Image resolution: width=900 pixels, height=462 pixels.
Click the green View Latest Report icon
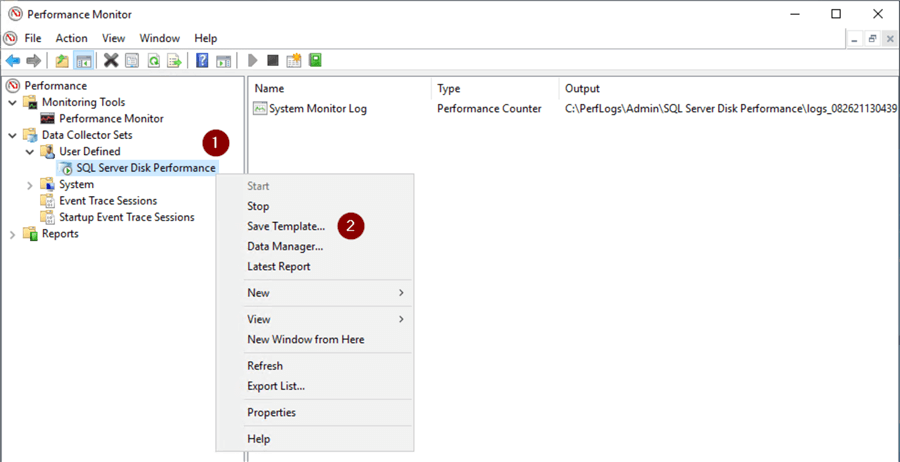(315, 60)
